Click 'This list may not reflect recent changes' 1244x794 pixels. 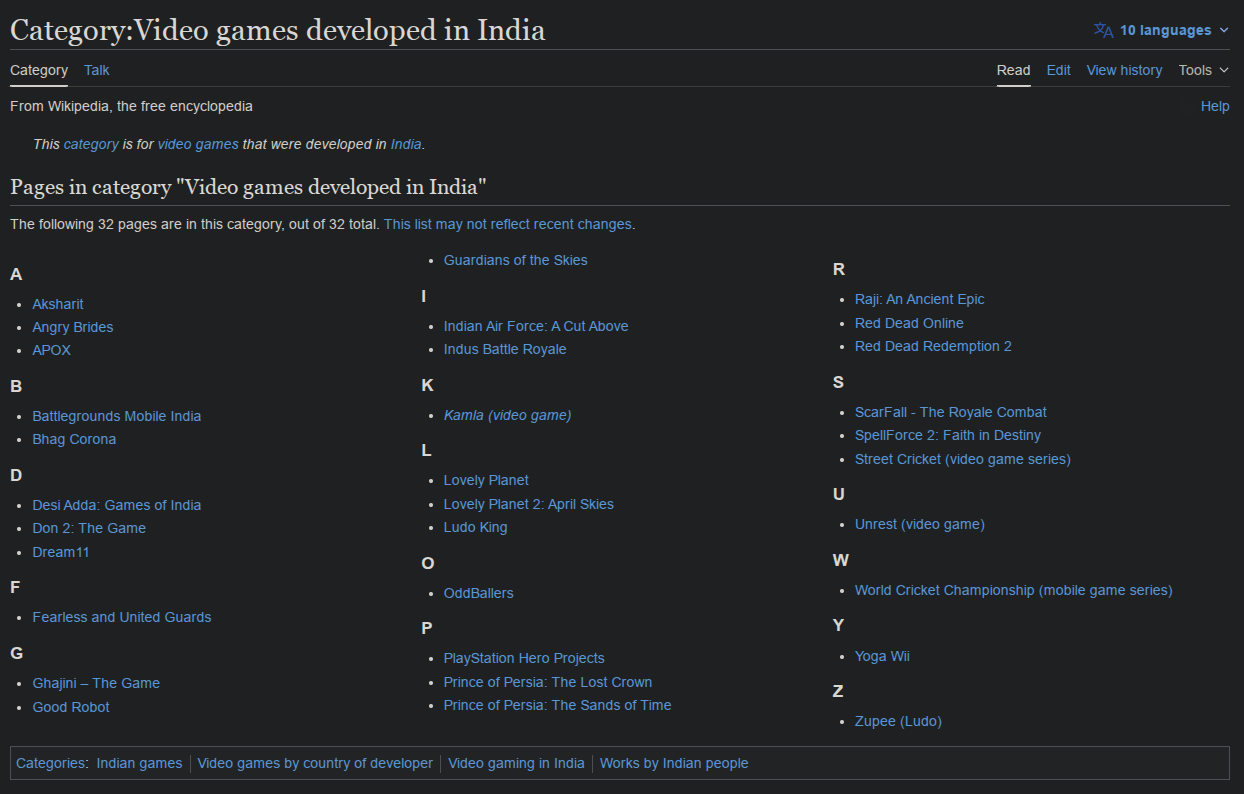coord(508,224)
